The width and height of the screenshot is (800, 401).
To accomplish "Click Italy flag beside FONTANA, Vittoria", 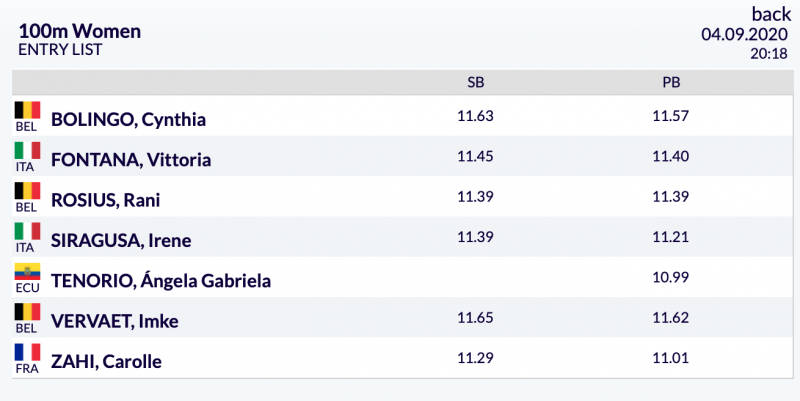I will [x=28, y=151].
